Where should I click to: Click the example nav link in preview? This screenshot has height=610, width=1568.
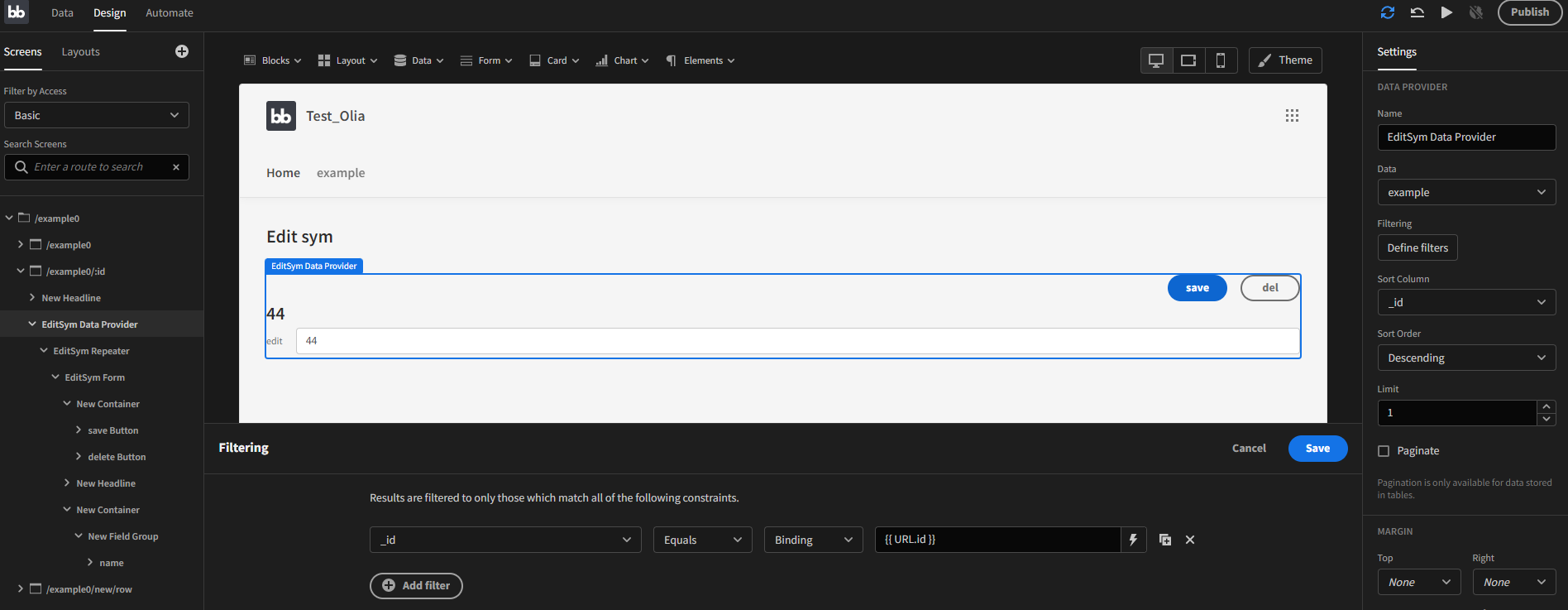tap(341, 173)
